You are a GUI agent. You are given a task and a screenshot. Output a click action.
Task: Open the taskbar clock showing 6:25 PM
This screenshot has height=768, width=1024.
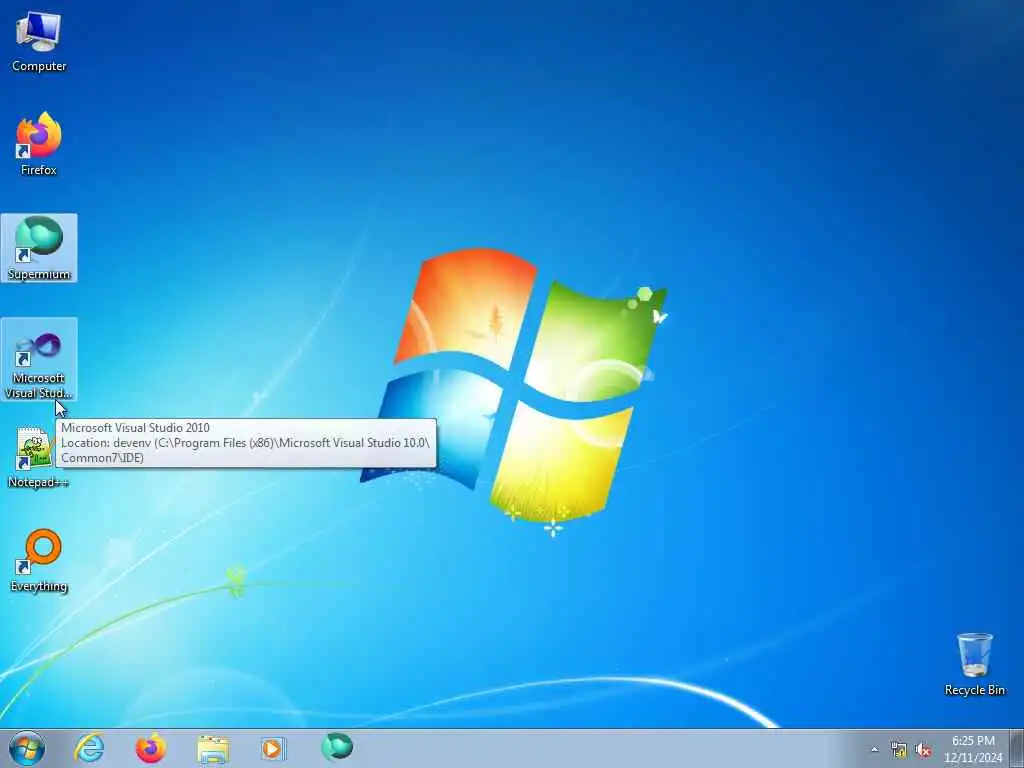[x=973, y=749]
